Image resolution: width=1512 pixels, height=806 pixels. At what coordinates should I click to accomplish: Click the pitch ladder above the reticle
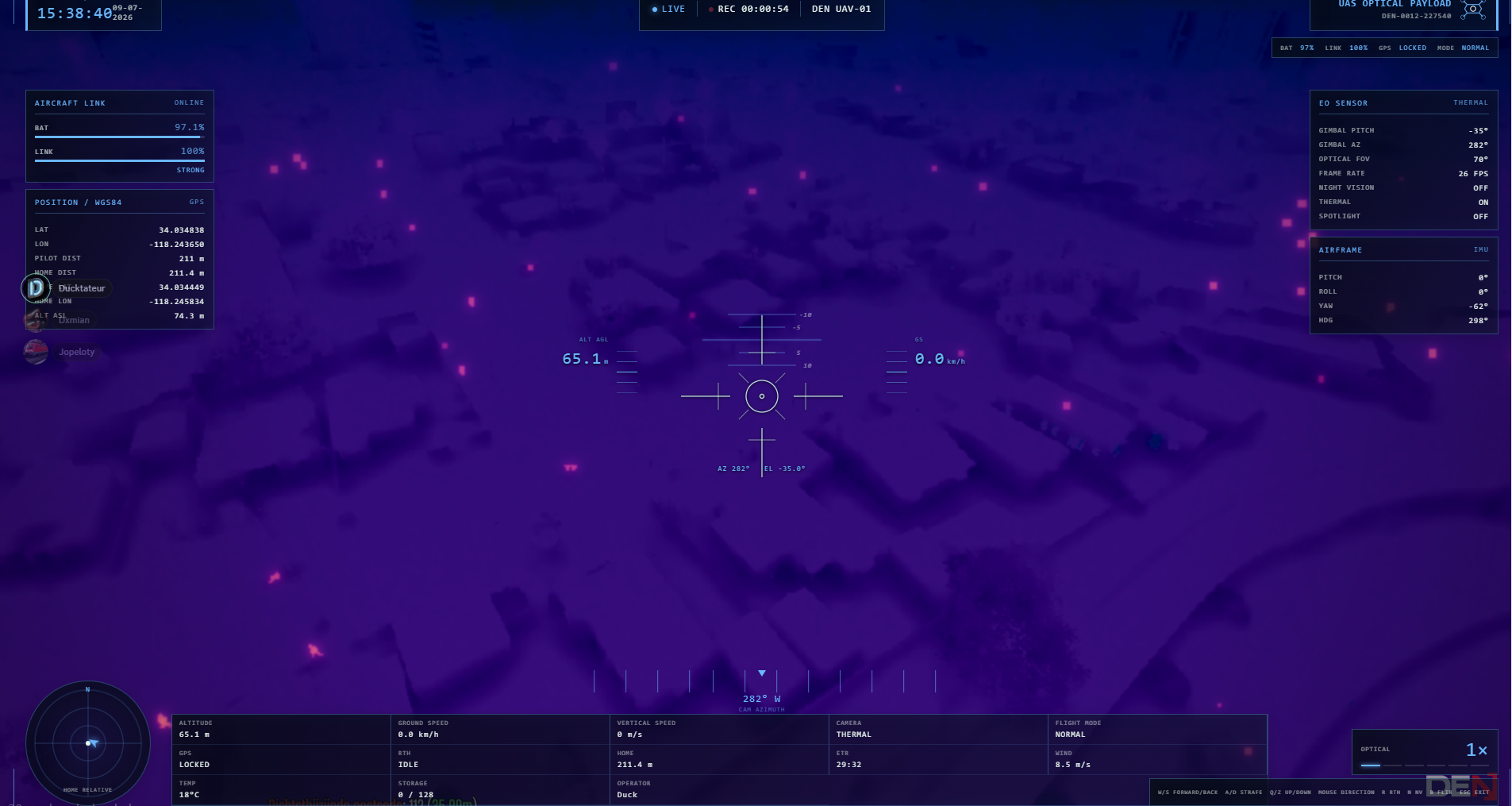[x=762, y=340]
